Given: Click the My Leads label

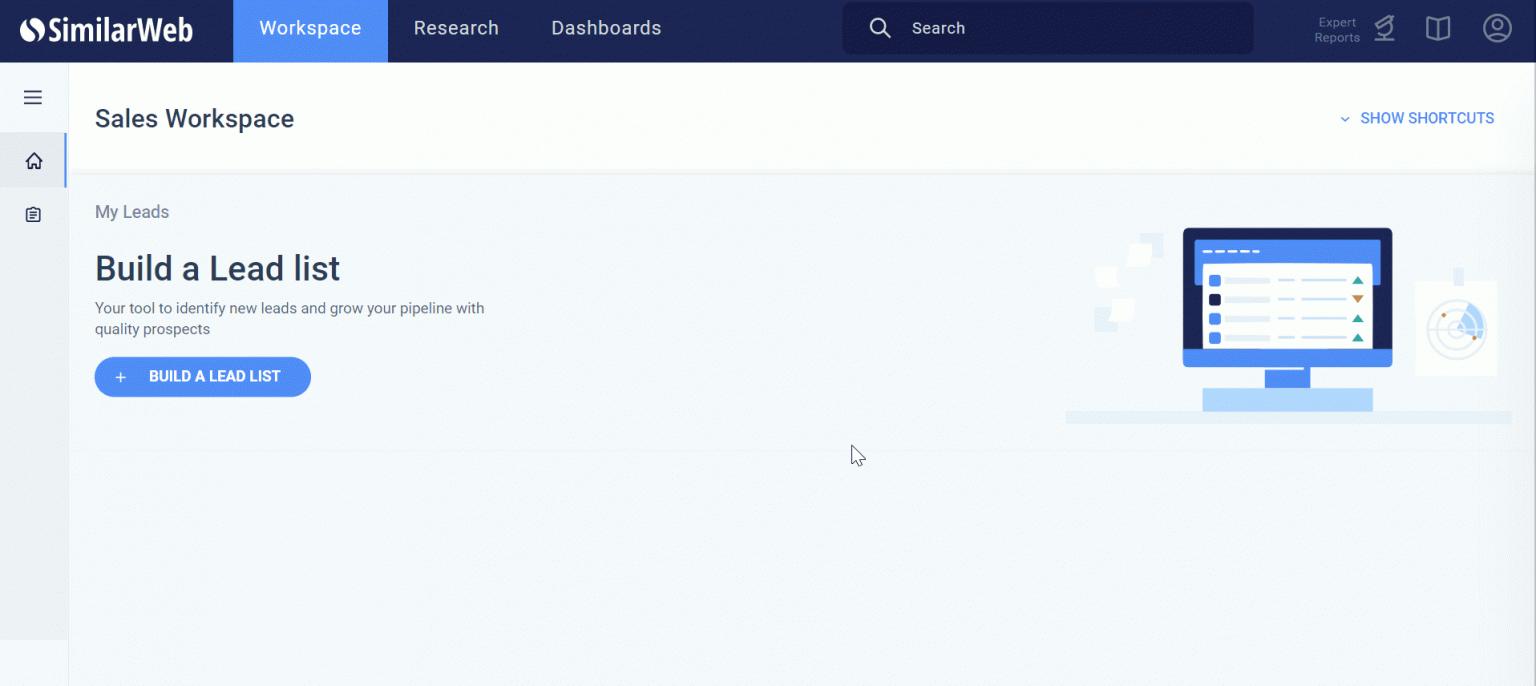Looking at the screenshot, I should (132, 212).
